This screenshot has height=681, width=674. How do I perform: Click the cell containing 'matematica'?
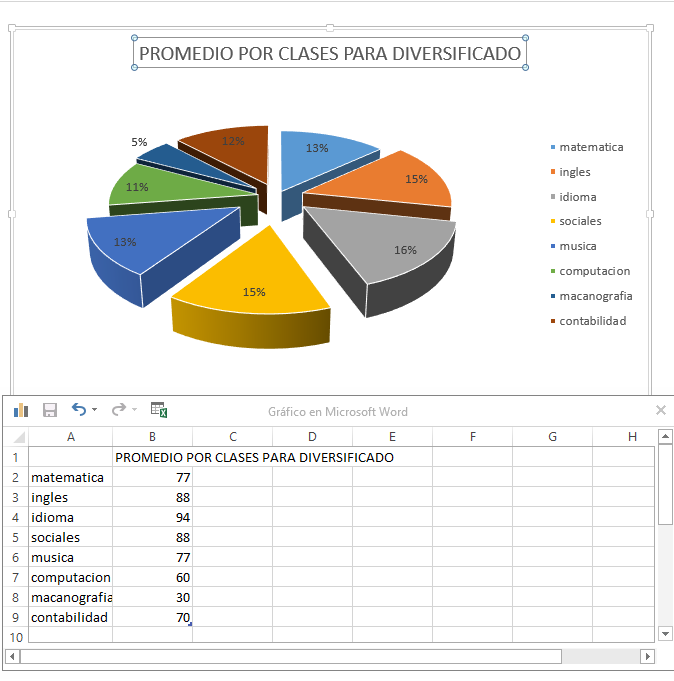70,477
